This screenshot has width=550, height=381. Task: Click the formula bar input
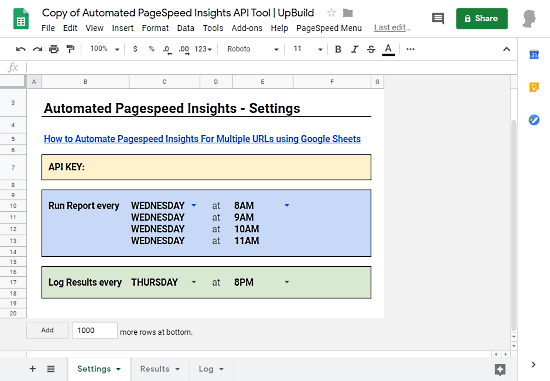pyautogui.click(x=272, y=67)
